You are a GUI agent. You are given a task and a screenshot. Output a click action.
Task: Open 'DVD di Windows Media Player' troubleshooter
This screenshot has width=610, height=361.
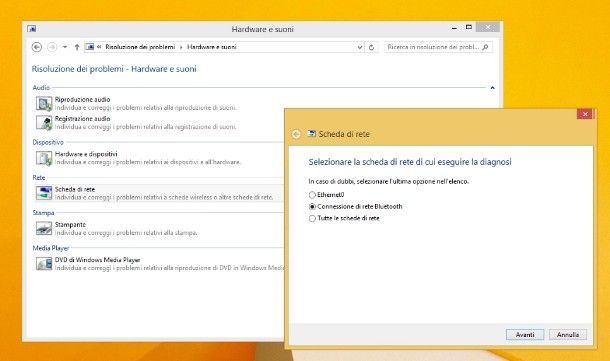point(97,260)
